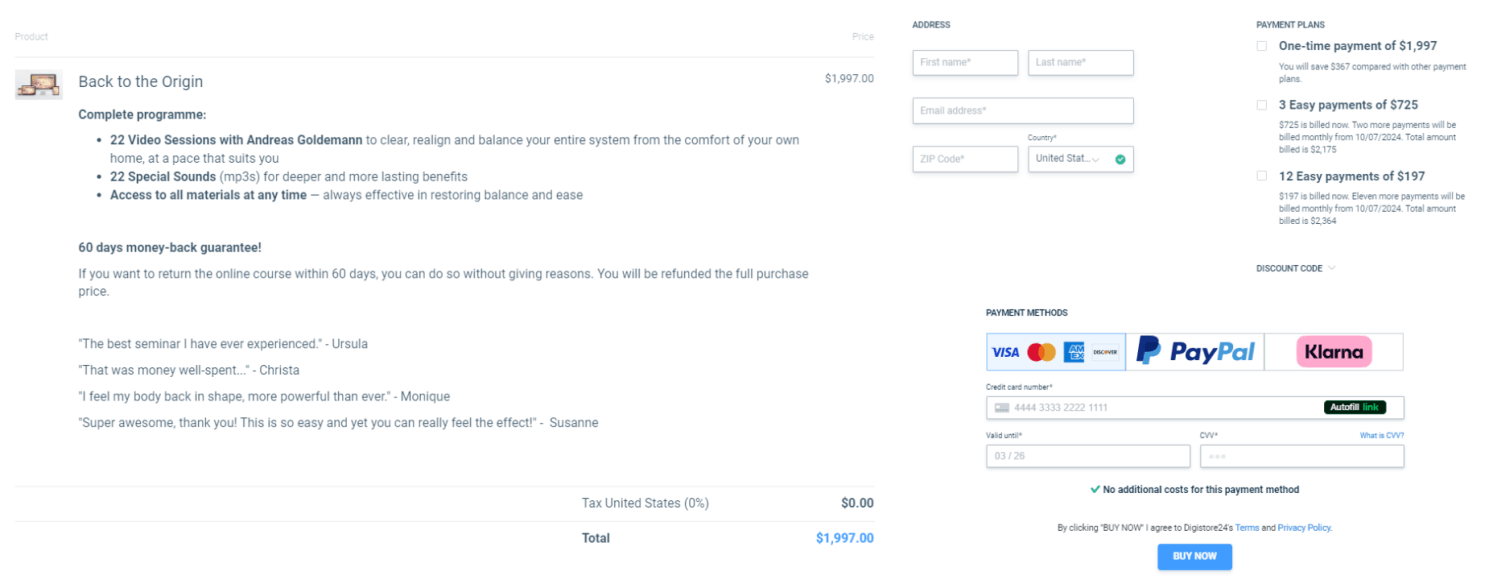Screen dimensions: 1489x580
Task: Select the Visa payment icon
Action: click(x=1005, y=351)
